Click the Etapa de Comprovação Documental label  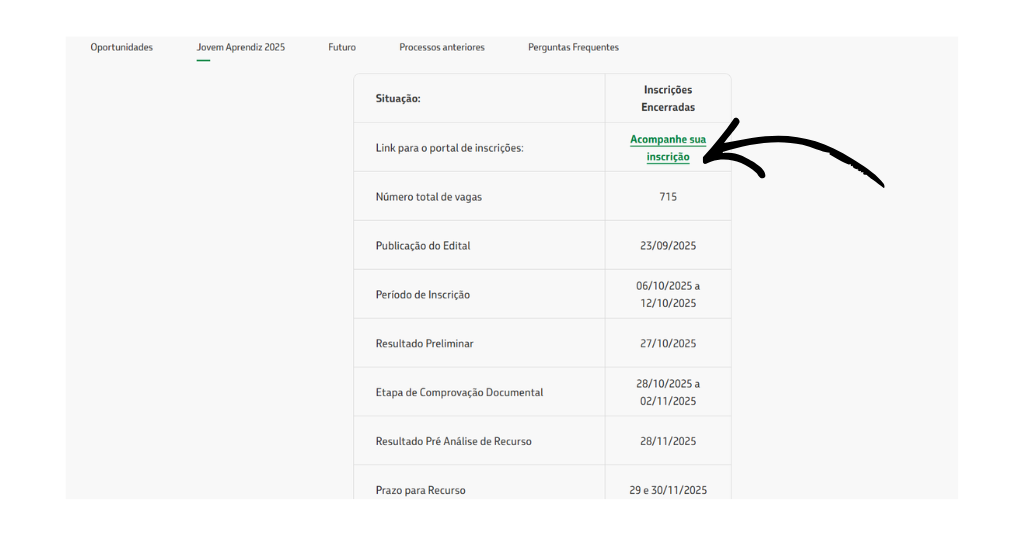[x=459, y=393]
